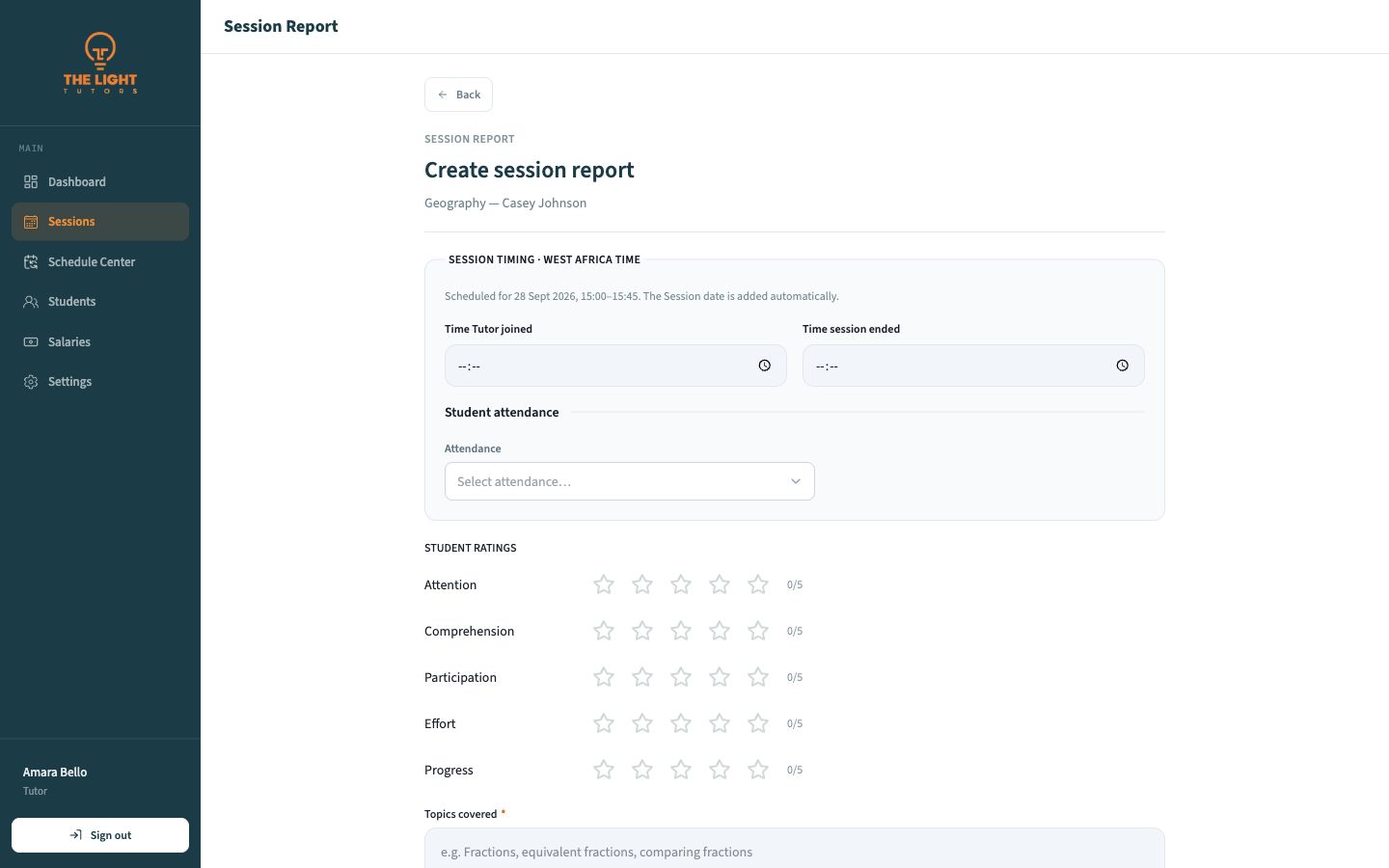Open Schedule Center page
Screen dimensions: 1389x868
click(100, 261)
